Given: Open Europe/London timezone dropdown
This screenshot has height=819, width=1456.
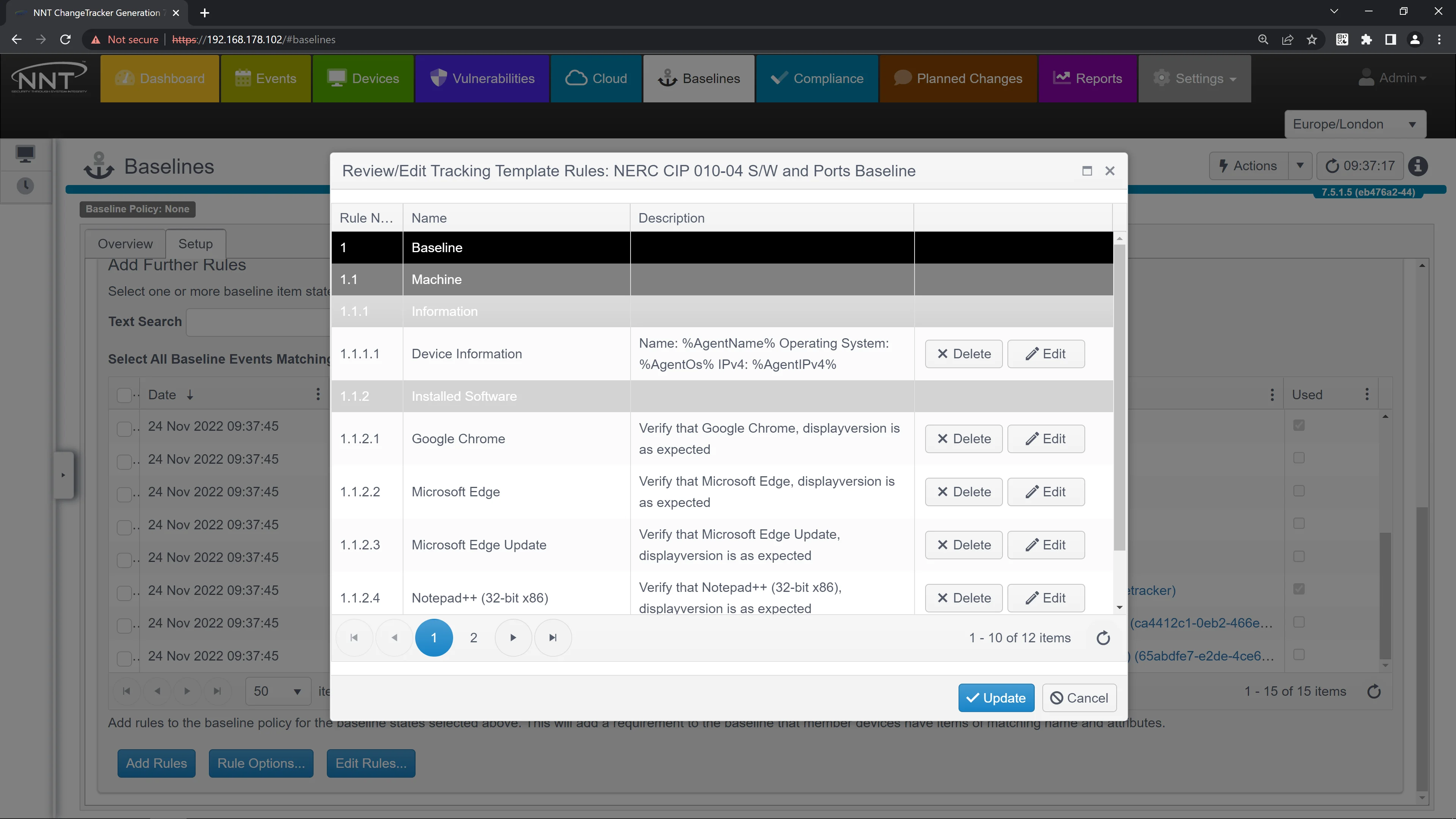Looking at the screenshot, I should pos(1355,124).
